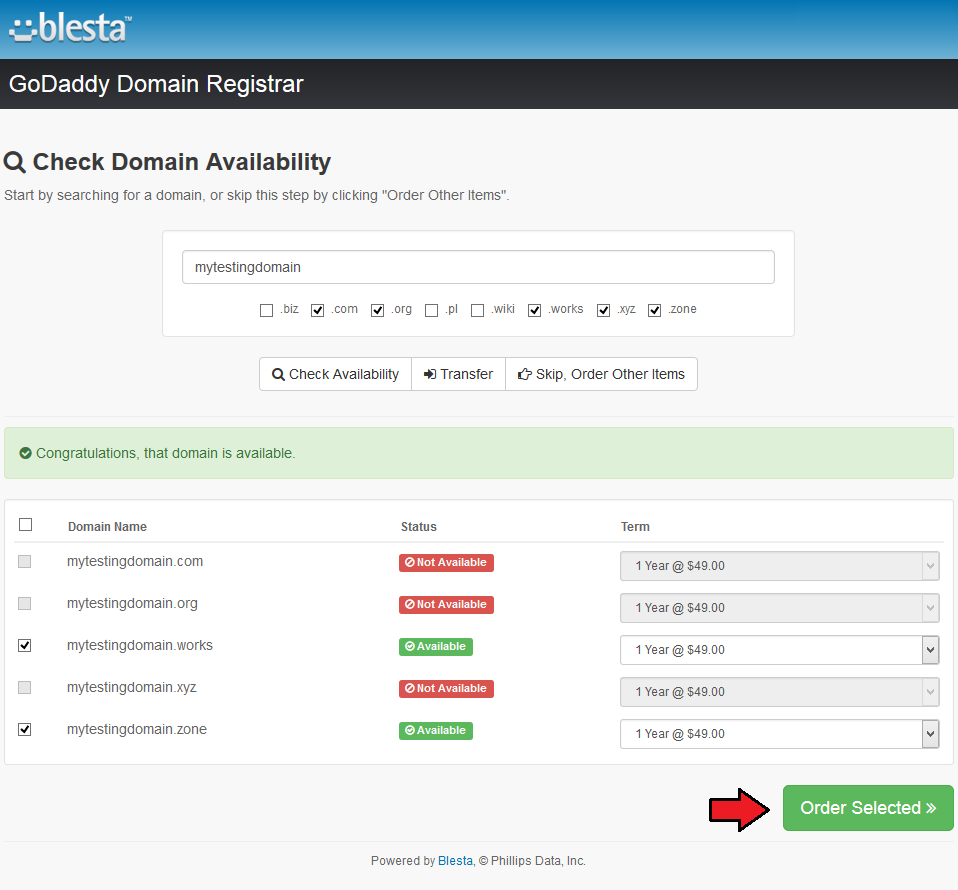The width and height of the screenshot is (958, 890).
Task: Click the Domain Name column header
Action: tap(107, 527)
